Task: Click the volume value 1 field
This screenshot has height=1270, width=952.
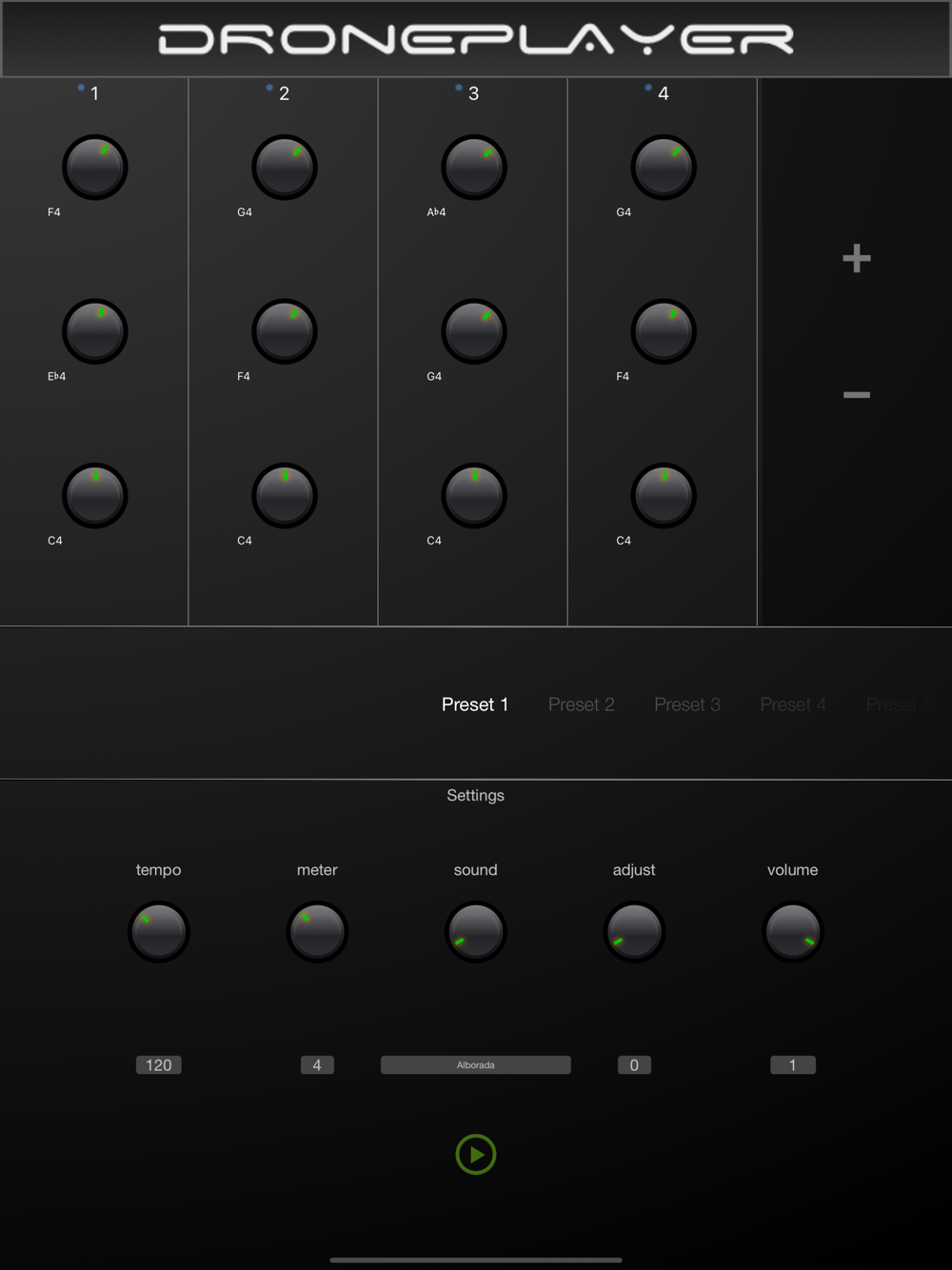Action: [x=793, y=1064]
